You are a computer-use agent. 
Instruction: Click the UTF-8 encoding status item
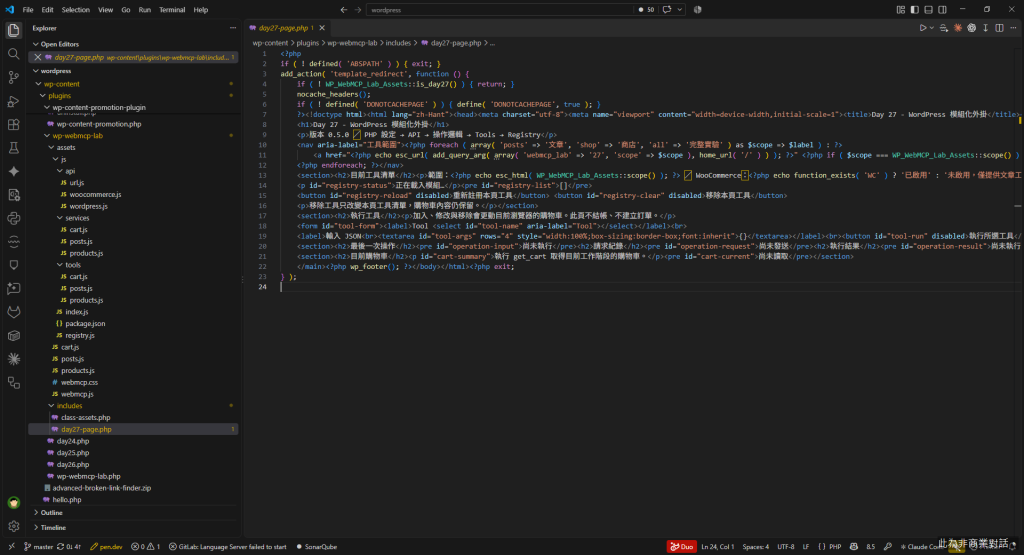pyautogui.click(x=786, y=547)
